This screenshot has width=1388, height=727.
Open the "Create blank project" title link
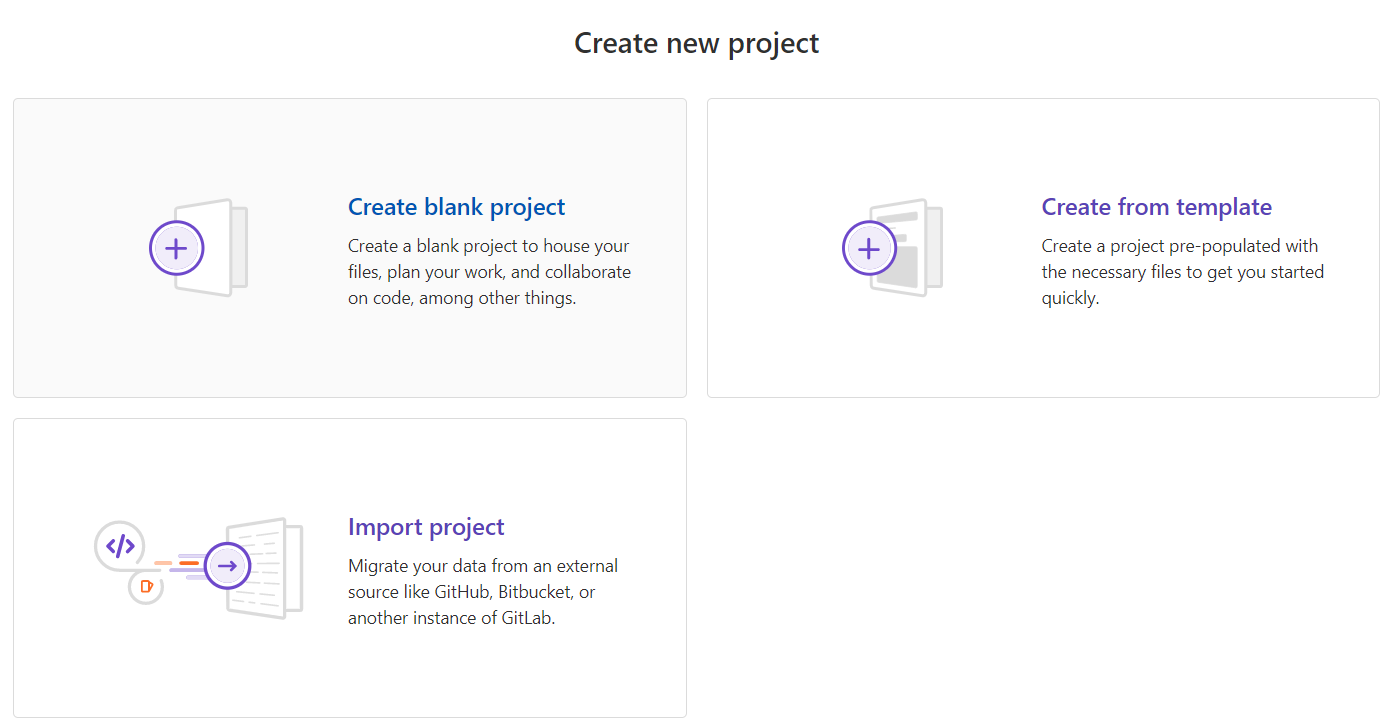456,207
